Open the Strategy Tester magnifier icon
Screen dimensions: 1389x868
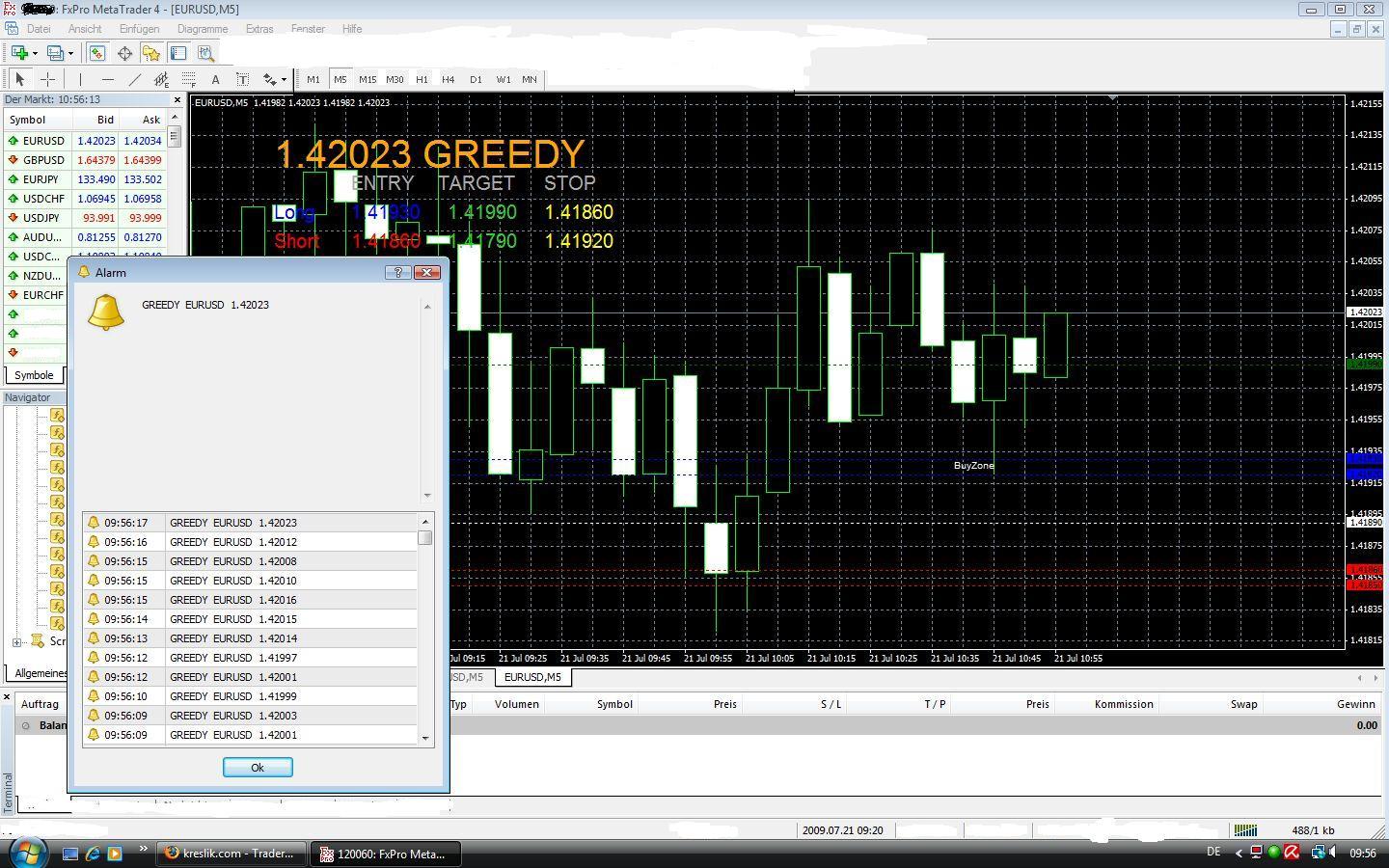pyautogui.click(x=205, y=53)
